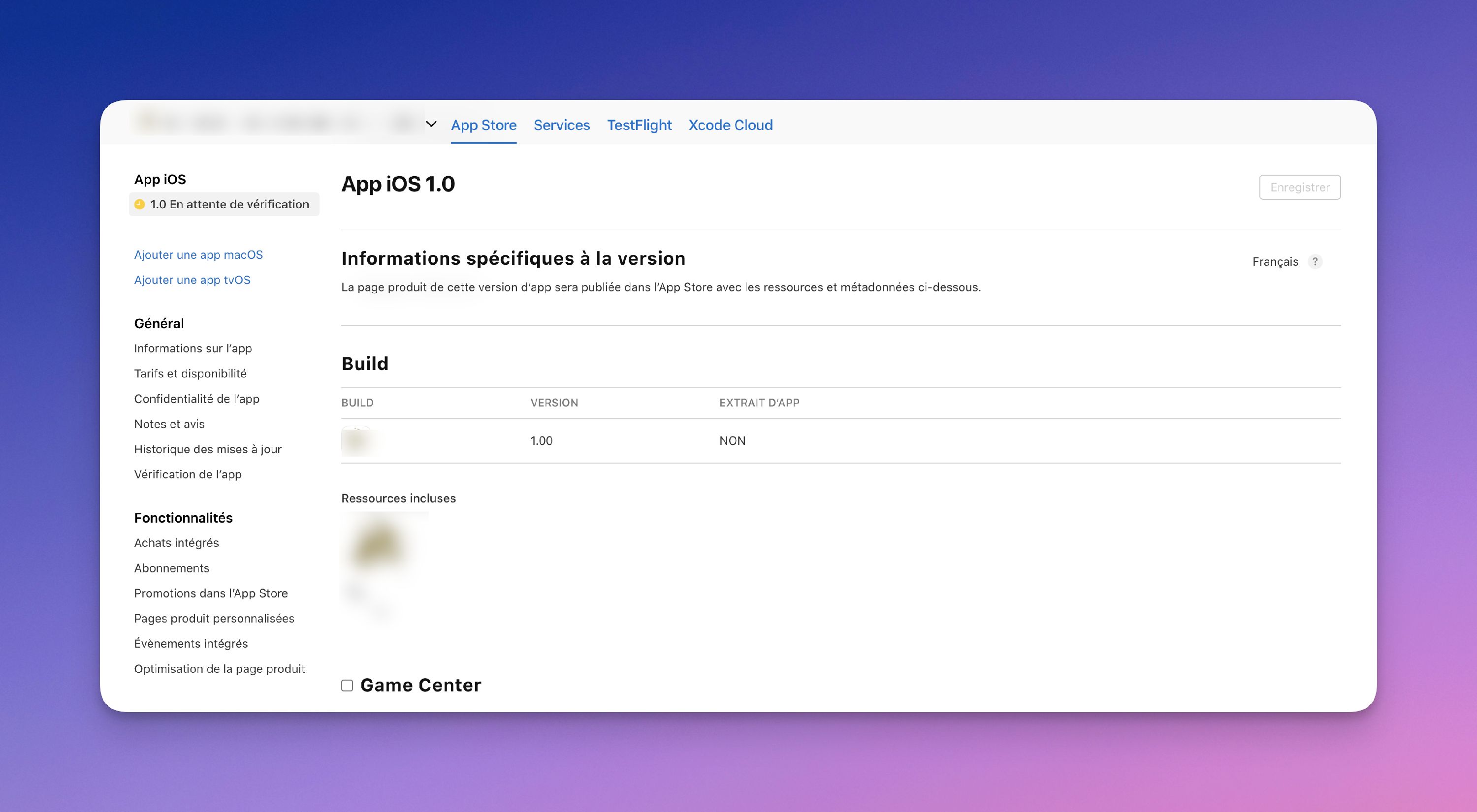Open Informations sur l'app
The image size is (1477, 812).
(193, 348)
